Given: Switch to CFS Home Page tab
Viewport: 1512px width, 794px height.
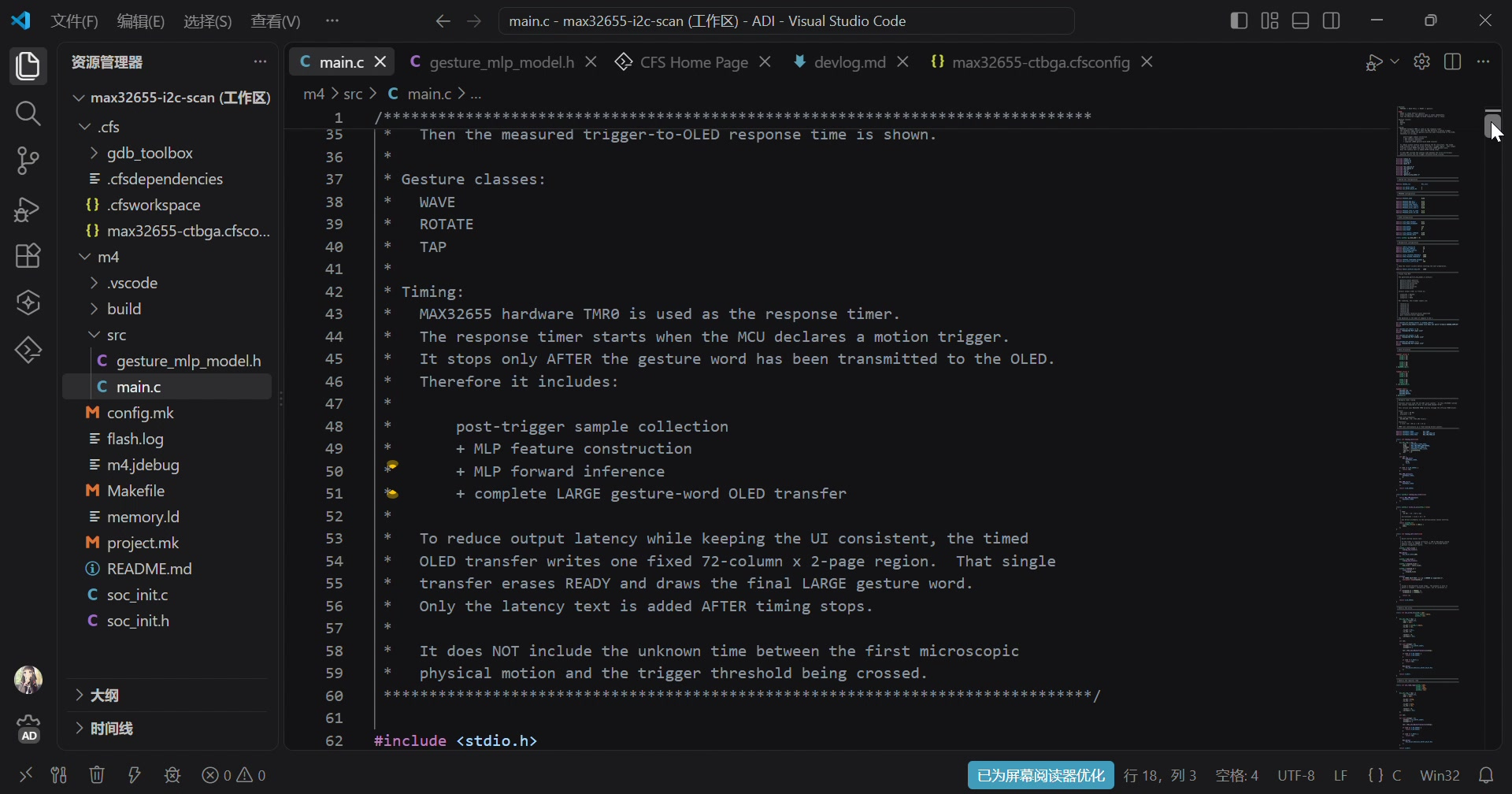Looking at the screenshot, I should 694,62.
